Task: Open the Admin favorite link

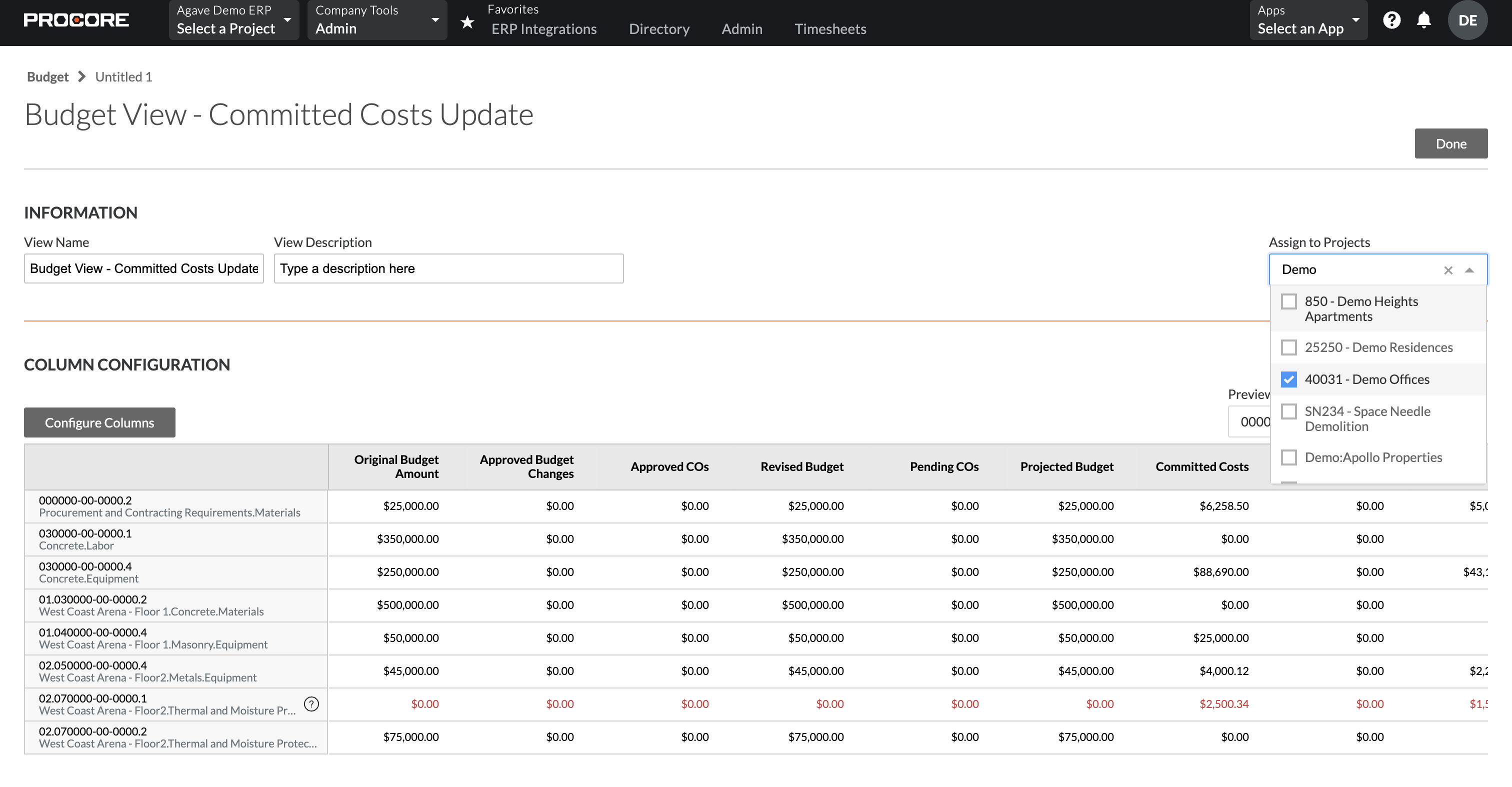Action: point(742,29)
